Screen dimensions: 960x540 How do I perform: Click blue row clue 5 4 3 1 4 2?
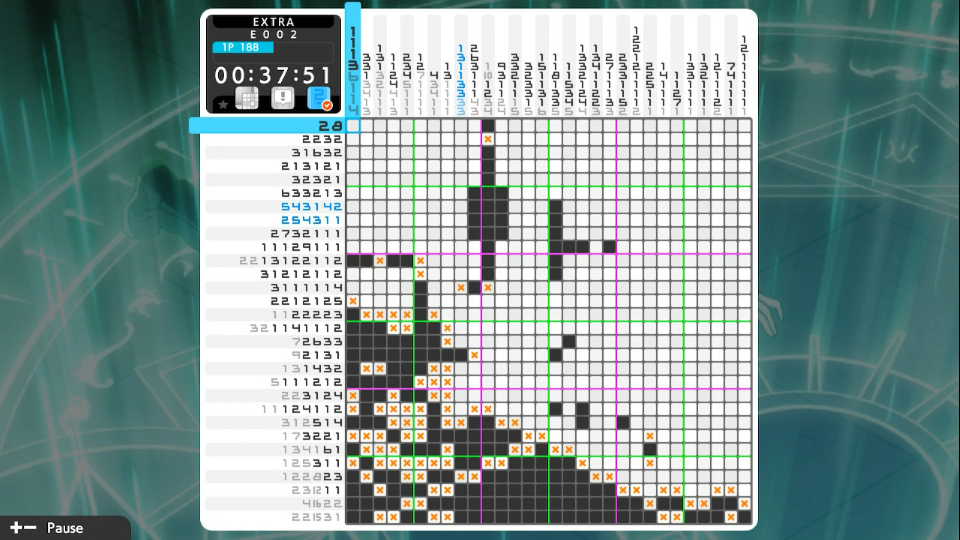tap(312, 206)
